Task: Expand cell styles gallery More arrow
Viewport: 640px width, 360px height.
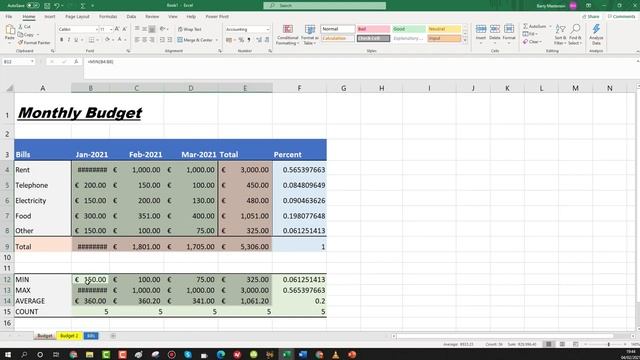Action: tap(465, 40)
